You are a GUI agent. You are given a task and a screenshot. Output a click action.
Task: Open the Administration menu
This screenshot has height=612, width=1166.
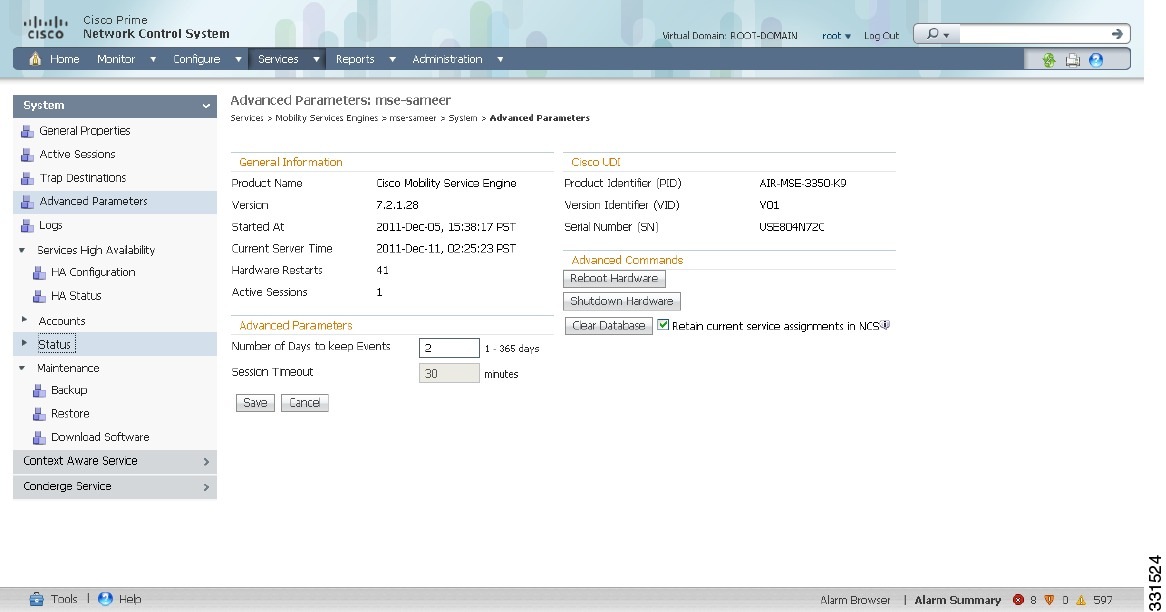click(x=447, y=59)
